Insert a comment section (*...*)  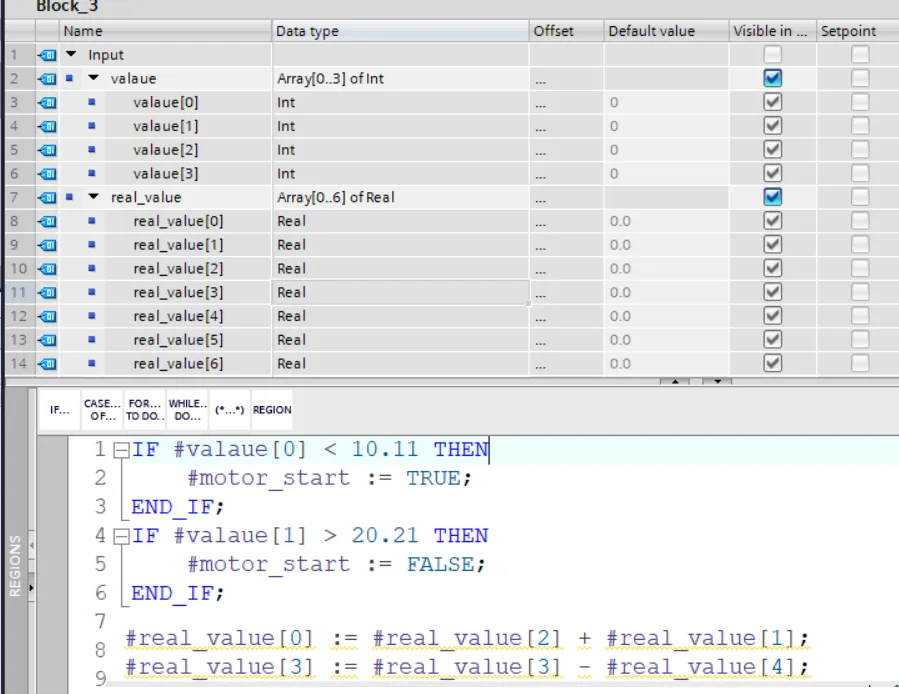(x=229, y=410)
